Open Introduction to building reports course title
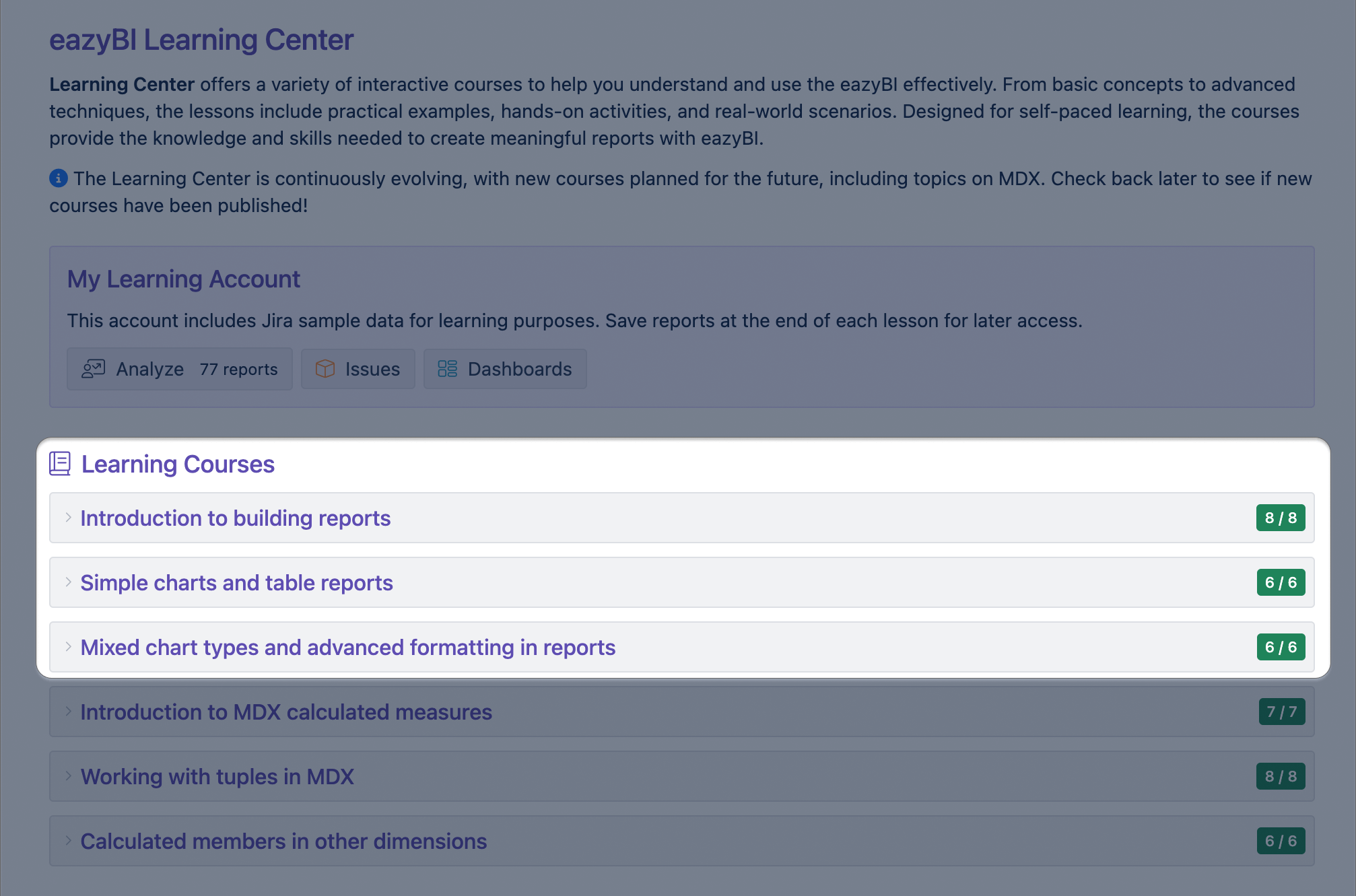 point(236,518)
